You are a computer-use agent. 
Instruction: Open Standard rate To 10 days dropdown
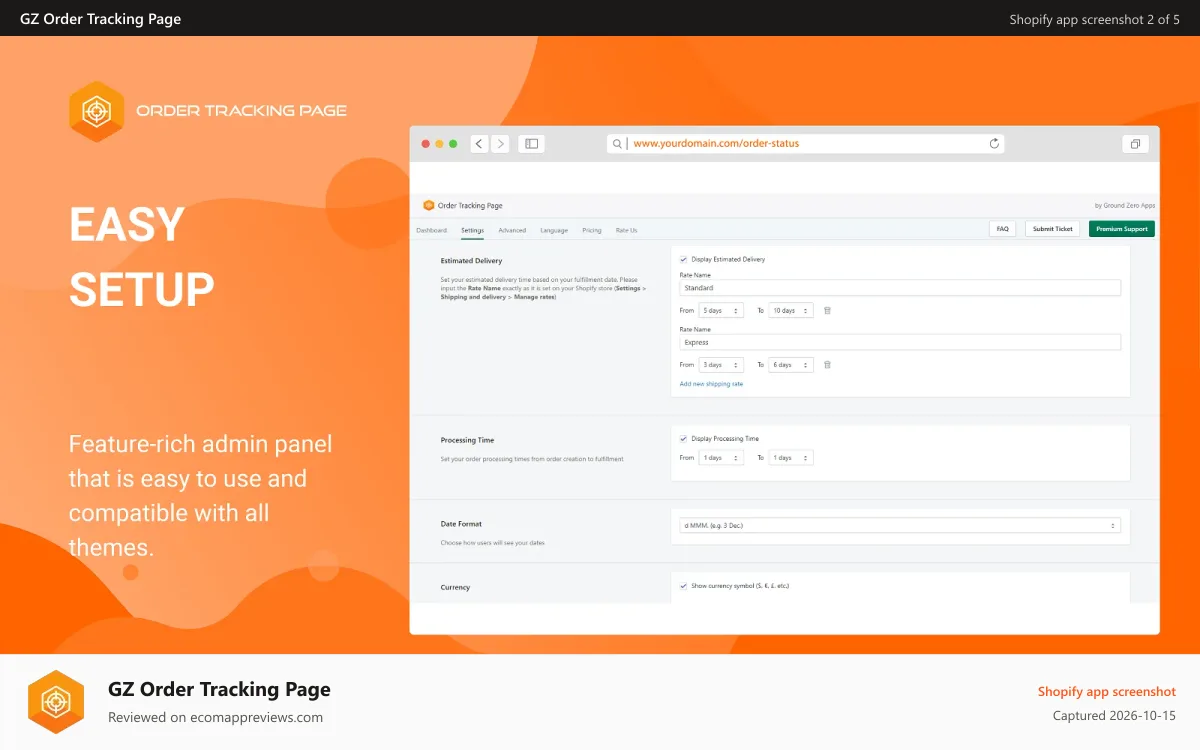[791, 311]
